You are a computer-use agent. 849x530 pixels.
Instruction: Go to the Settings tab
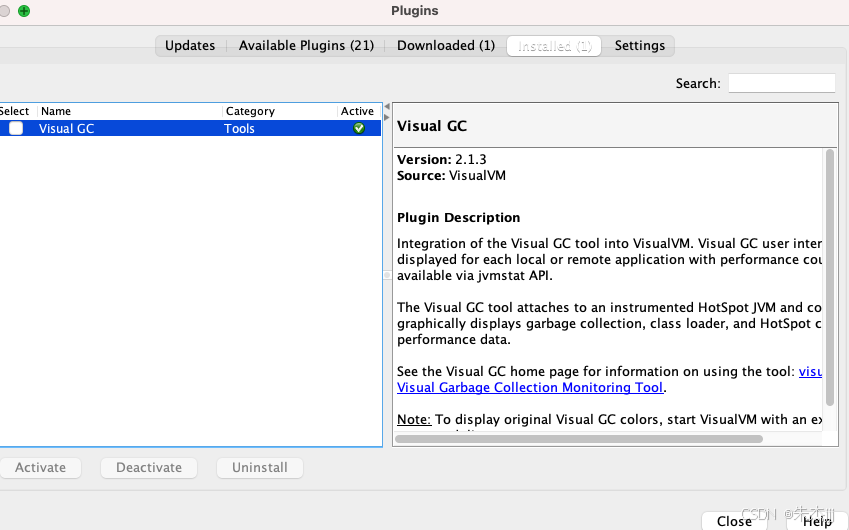tap(639, 45)
